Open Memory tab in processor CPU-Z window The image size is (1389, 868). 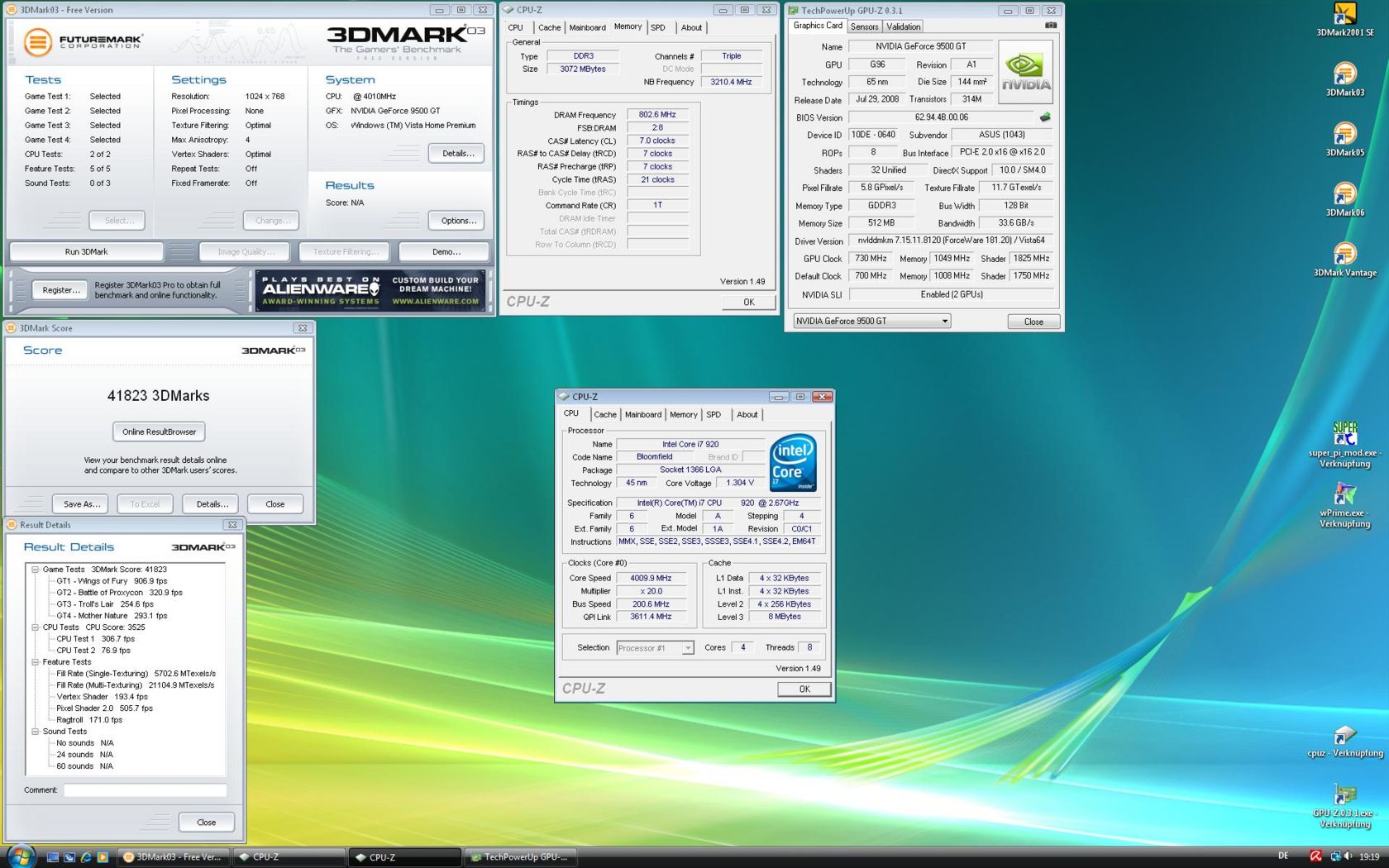click(684, 415)
